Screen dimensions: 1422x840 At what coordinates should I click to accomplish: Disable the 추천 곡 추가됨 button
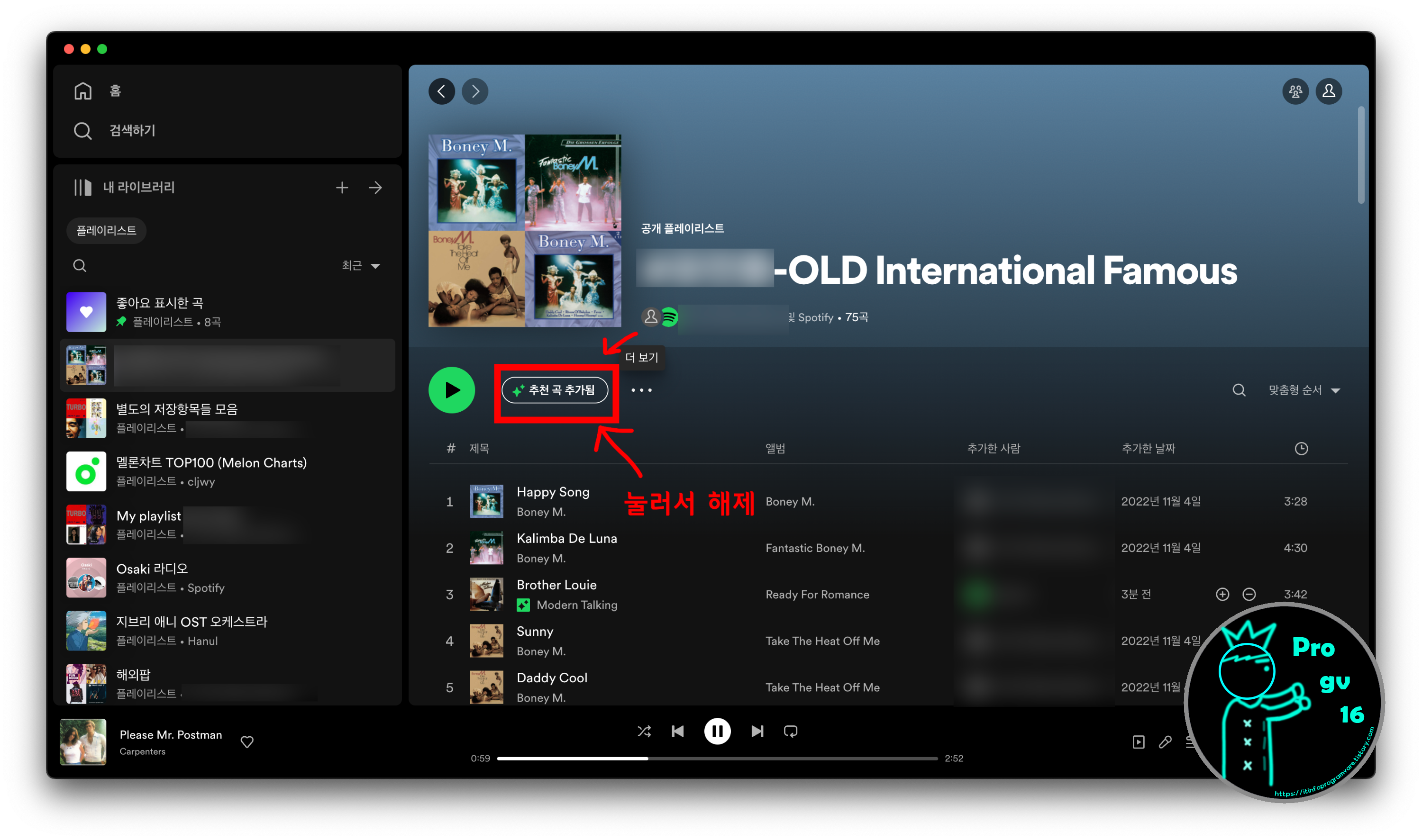coord(555,390)
